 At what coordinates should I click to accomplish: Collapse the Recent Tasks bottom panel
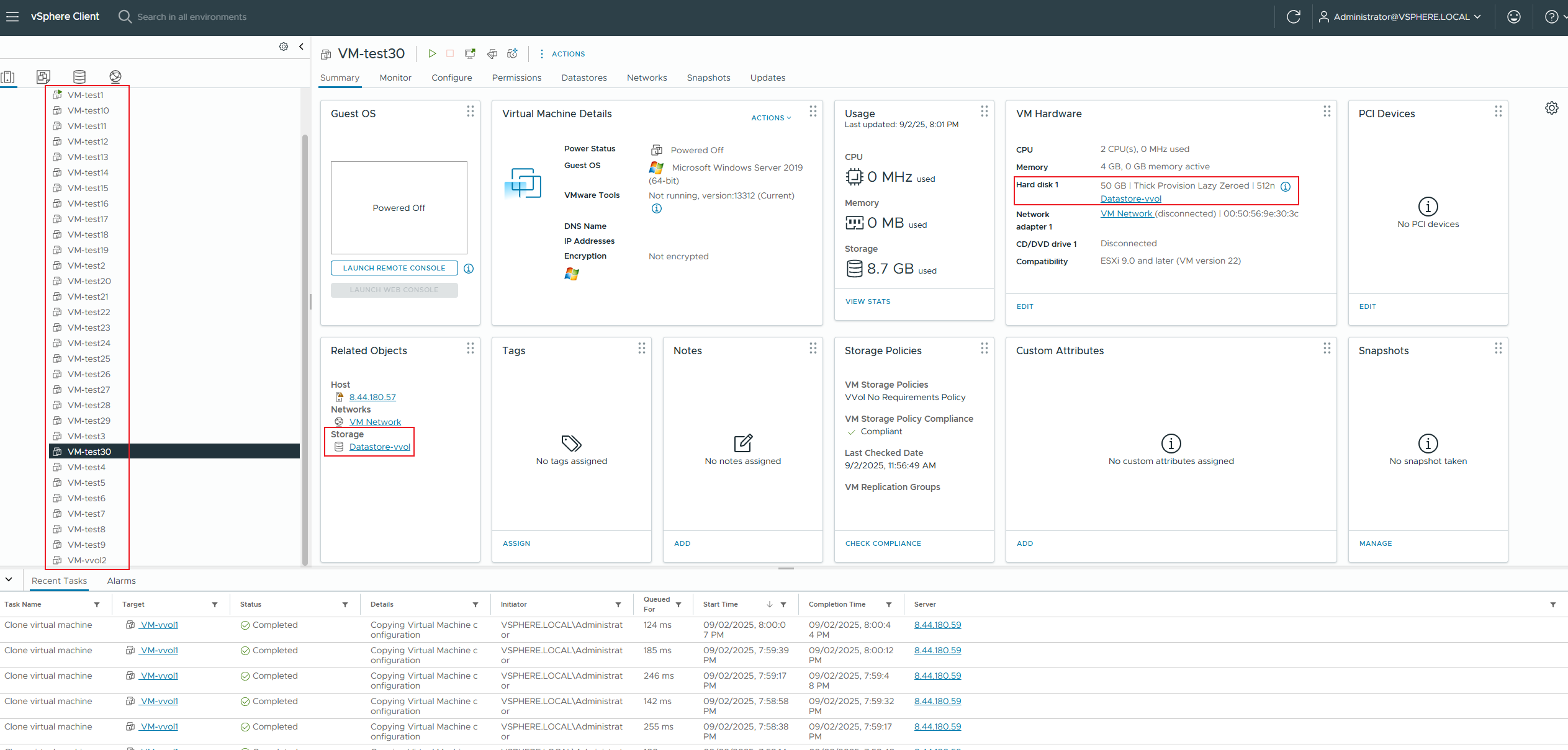pyautogui.click(x=9, y=579)
